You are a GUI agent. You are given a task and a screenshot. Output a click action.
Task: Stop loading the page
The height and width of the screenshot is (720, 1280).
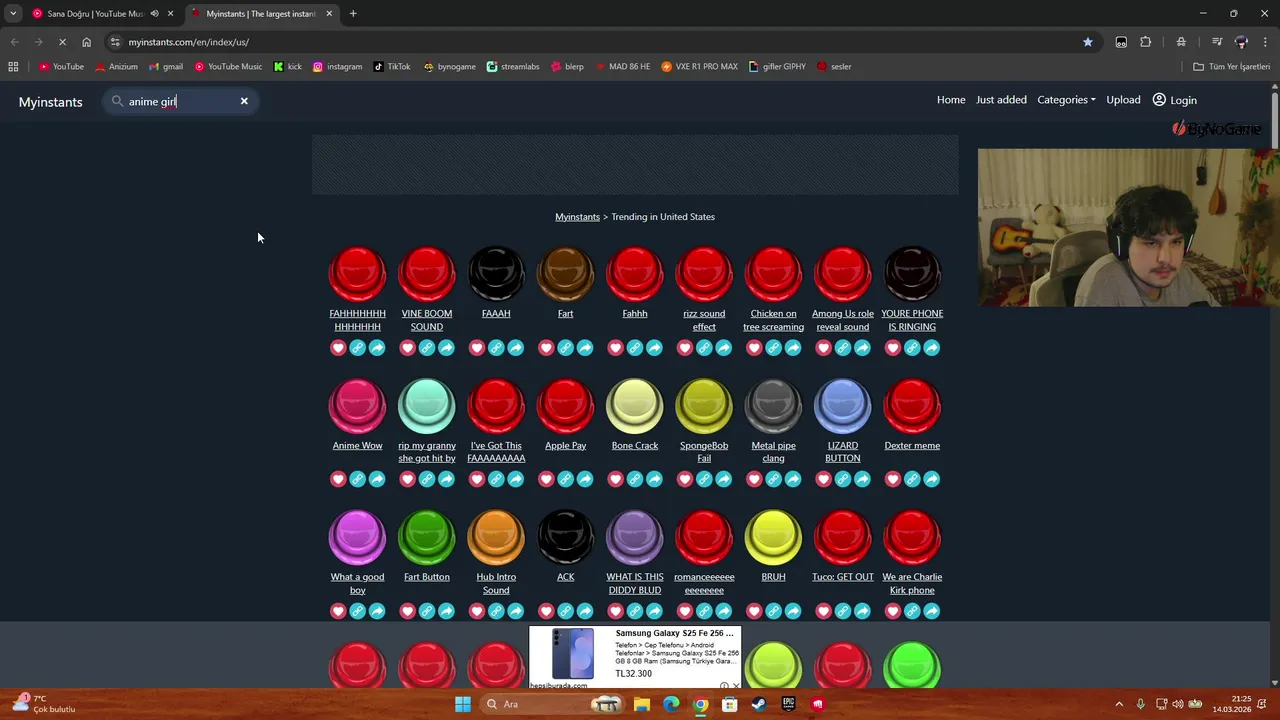(x=62, y=42)
